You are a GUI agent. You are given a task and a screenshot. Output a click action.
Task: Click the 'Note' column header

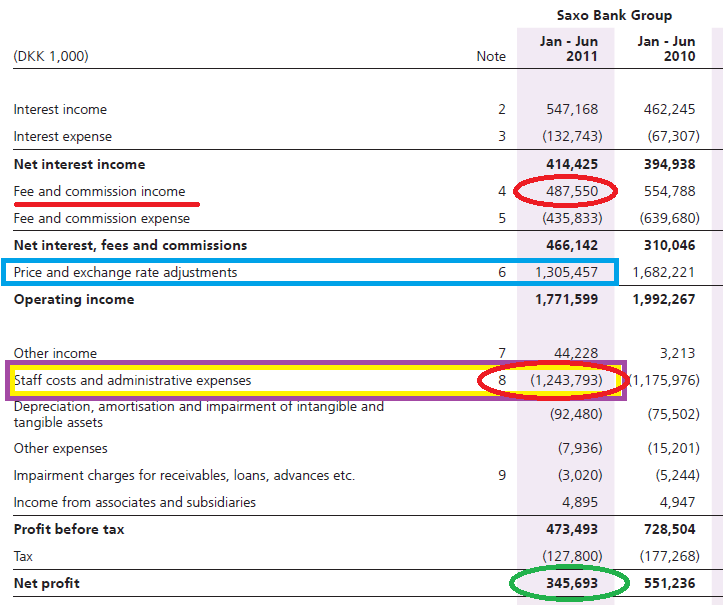point(491,56)
